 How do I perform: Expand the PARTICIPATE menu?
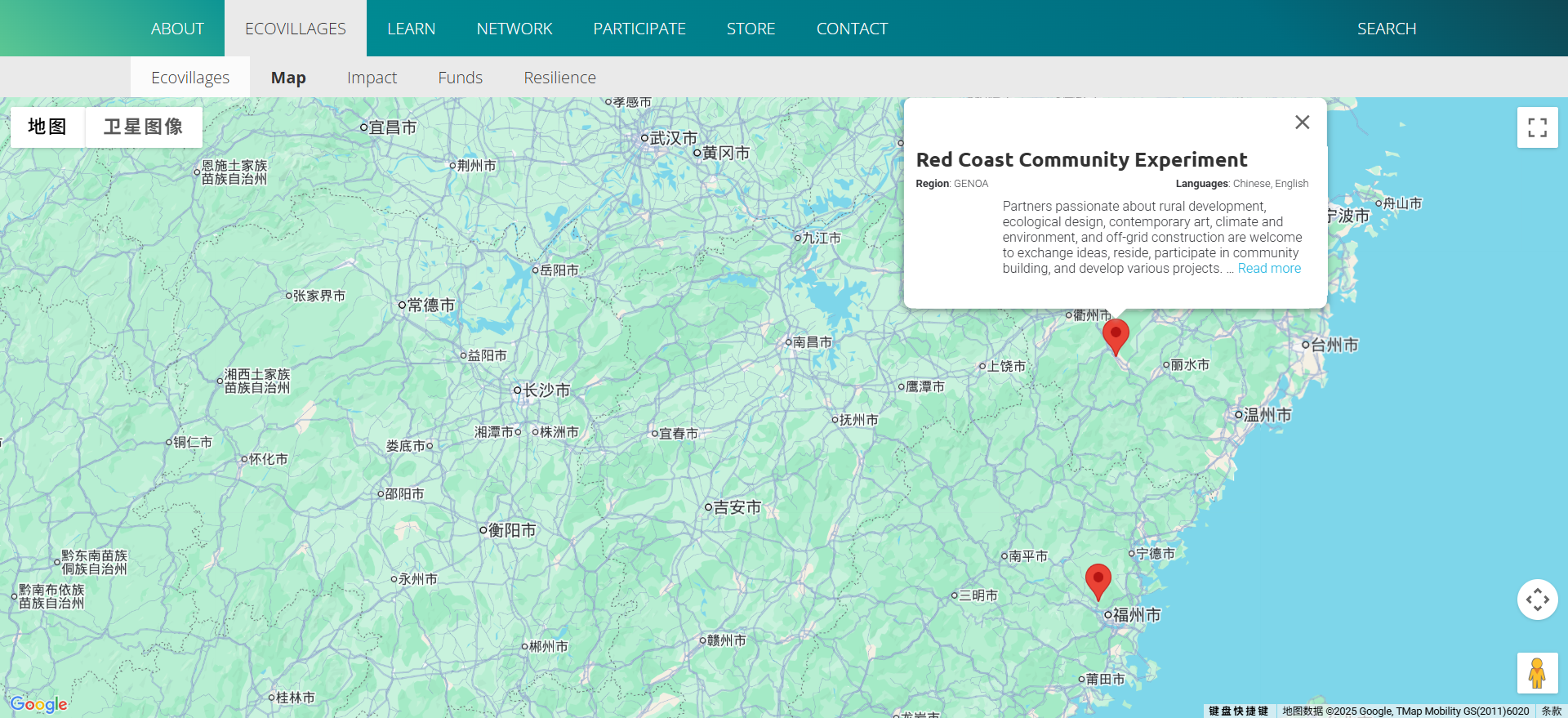coord(639,29)
